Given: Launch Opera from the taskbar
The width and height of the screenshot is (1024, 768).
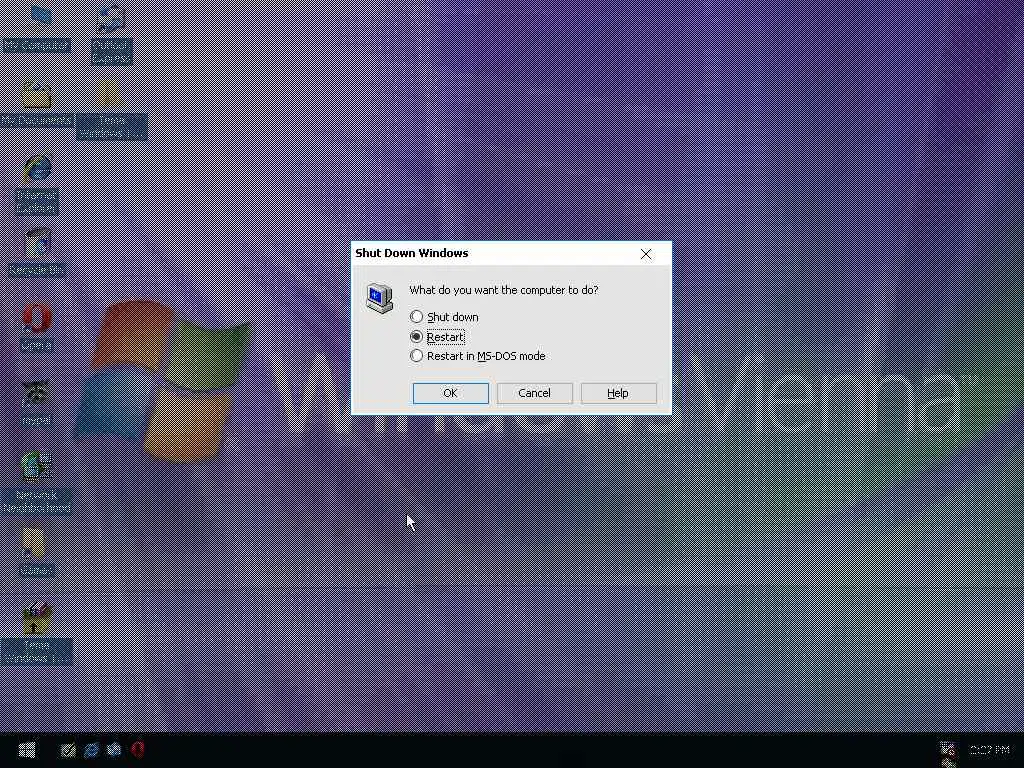Looking at the screenshot, I should (x=138, y=749).
